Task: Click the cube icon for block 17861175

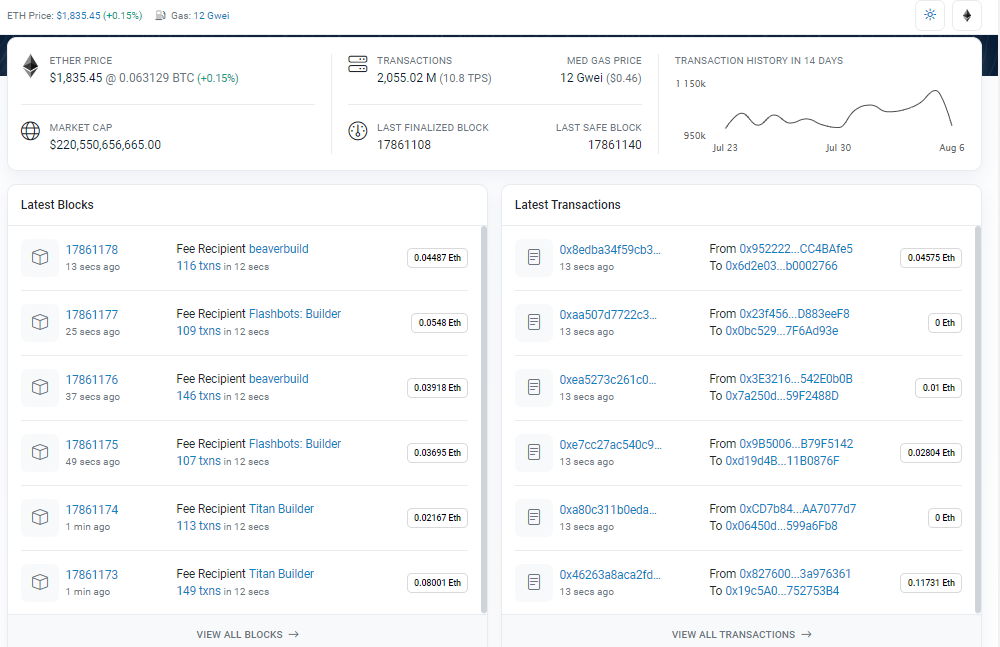Action: [x=40, y=452]
